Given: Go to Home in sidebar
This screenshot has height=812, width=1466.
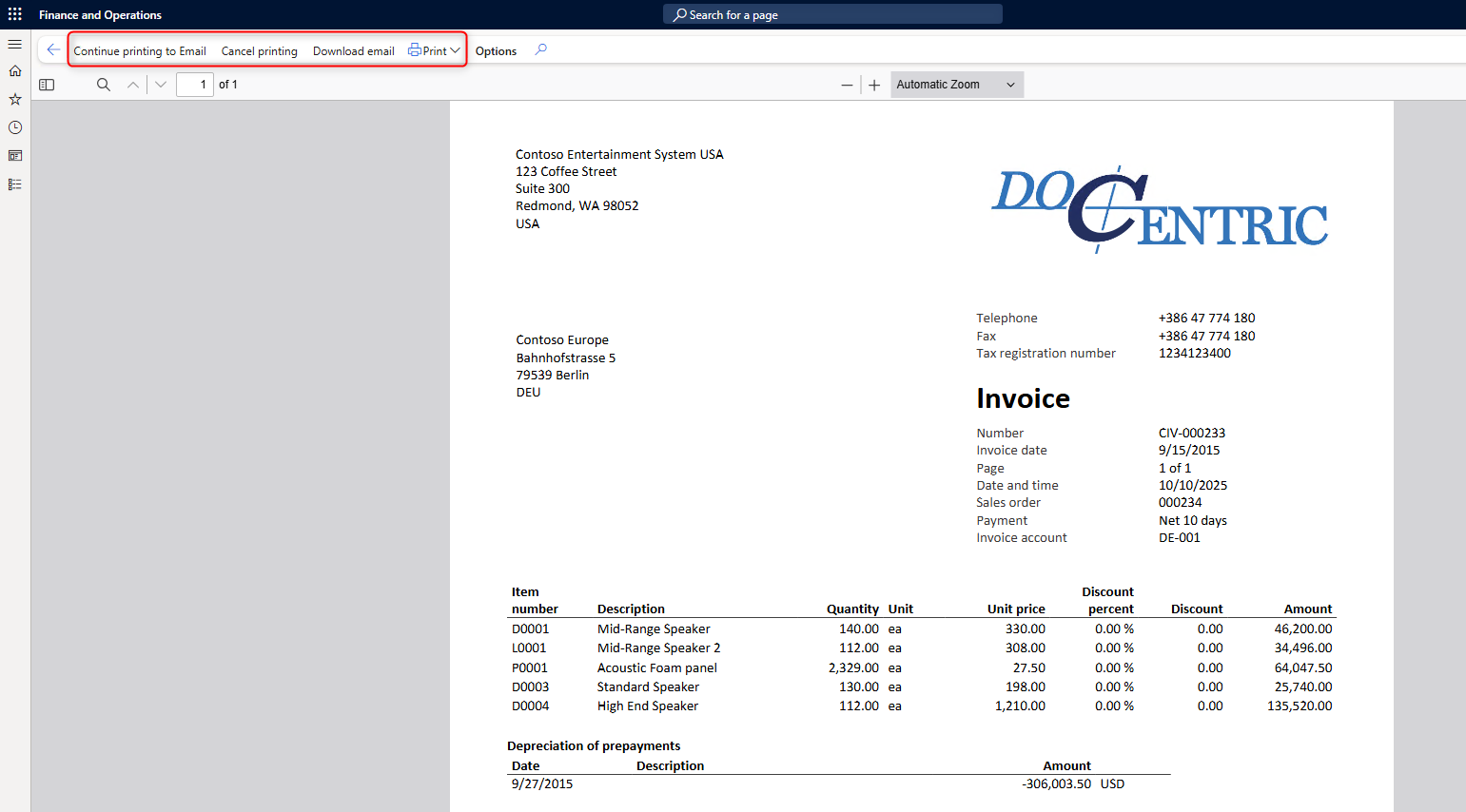Looking at the screenshot, I should (15, 71).
